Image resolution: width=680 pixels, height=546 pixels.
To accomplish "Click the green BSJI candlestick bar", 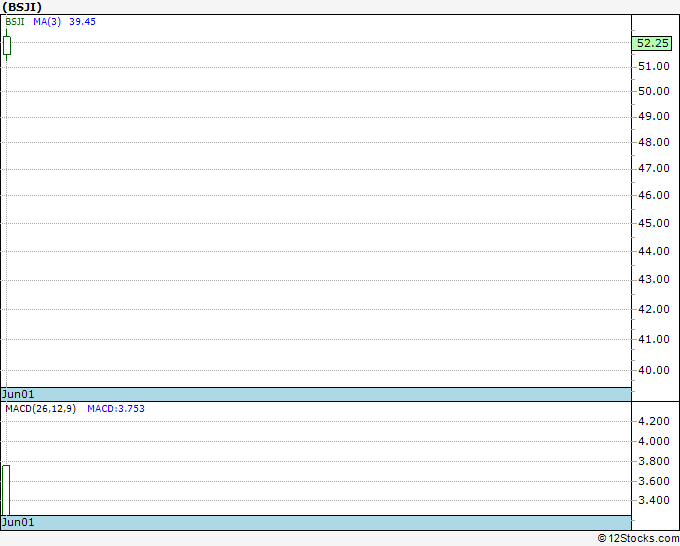I will click(7, 45).
